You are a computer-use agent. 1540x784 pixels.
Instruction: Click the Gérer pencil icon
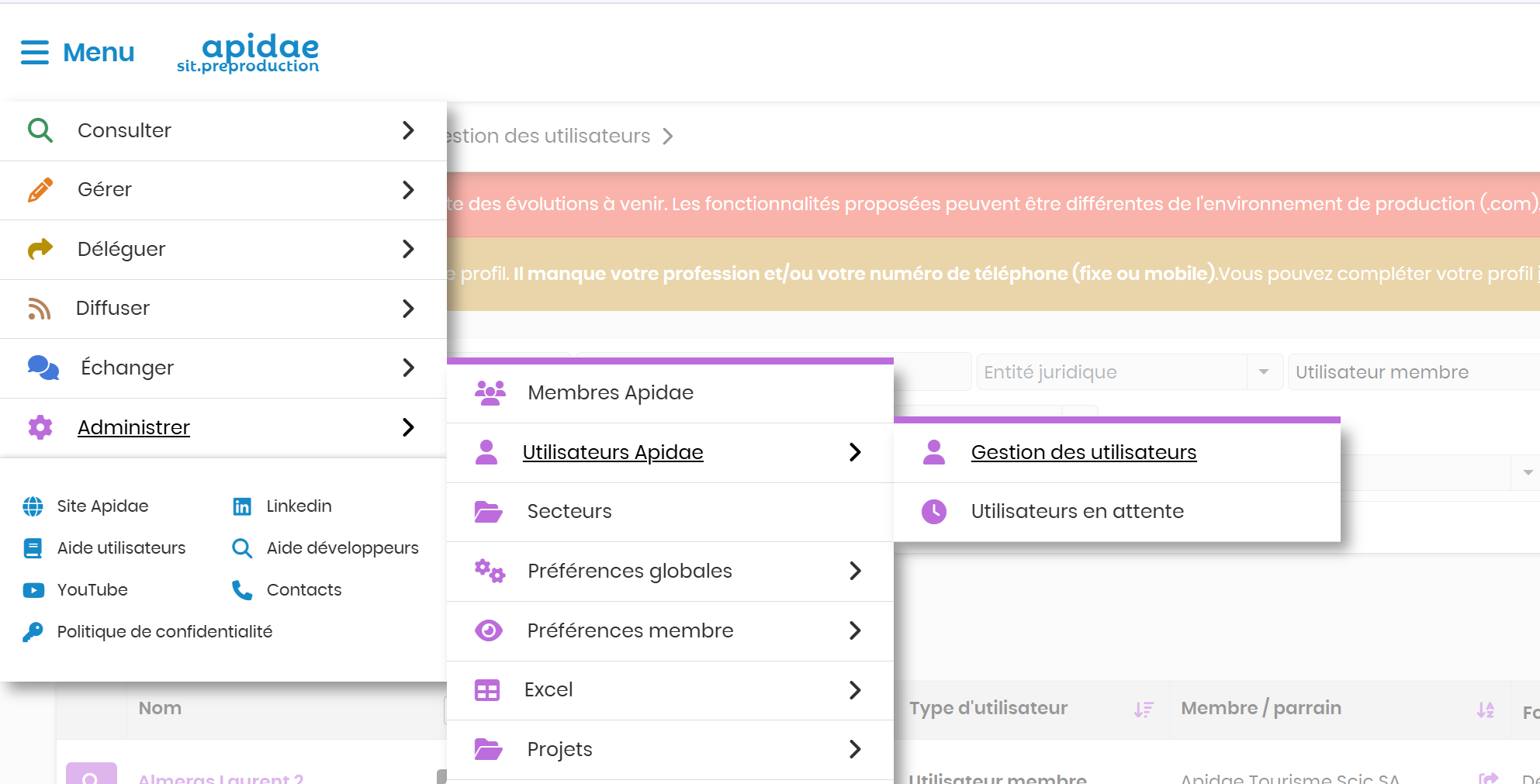(40, 189)
